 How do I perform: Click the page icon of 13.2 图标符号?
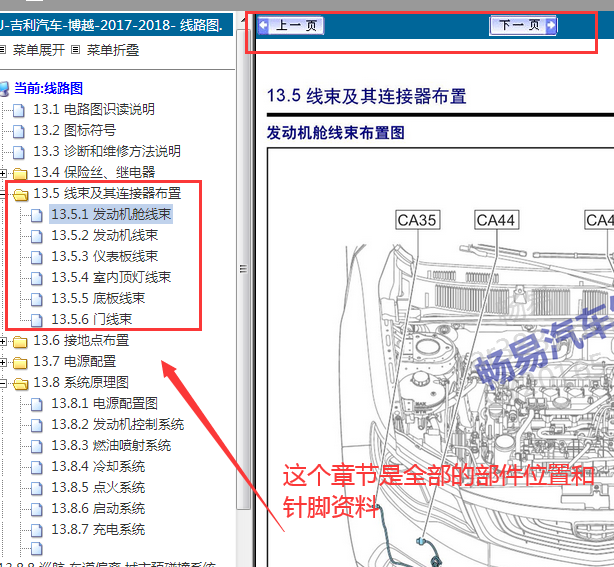(x=18, y=131)
